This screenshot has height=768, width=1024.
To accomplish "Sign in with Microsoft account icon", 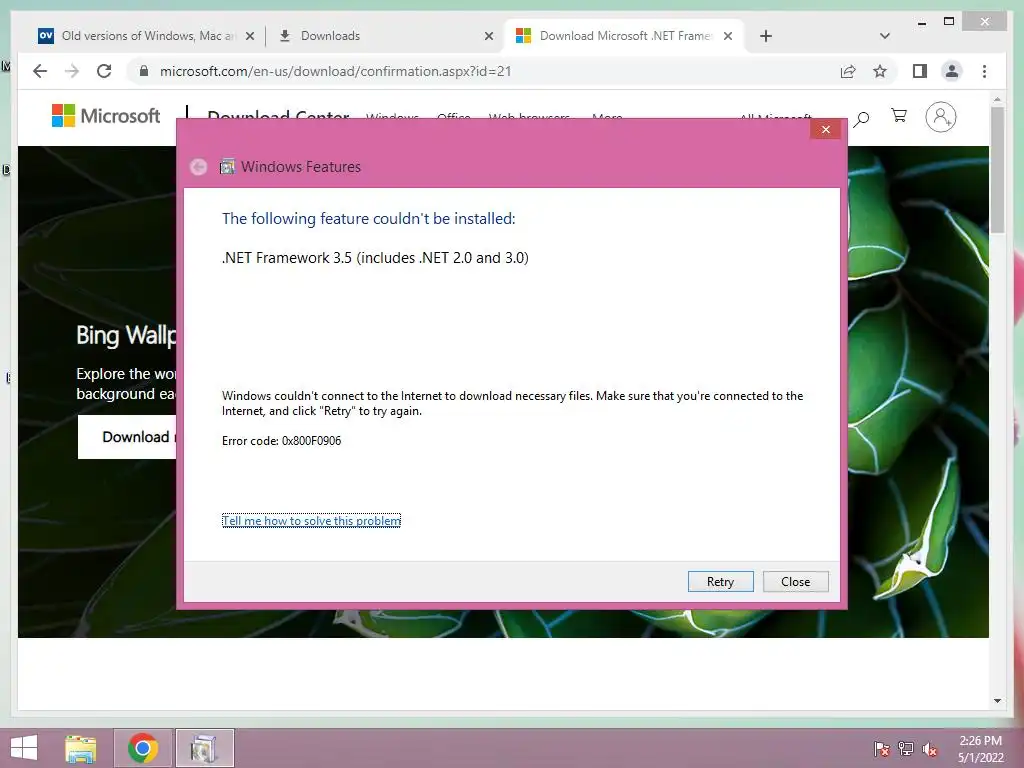I will pos(940,117).
